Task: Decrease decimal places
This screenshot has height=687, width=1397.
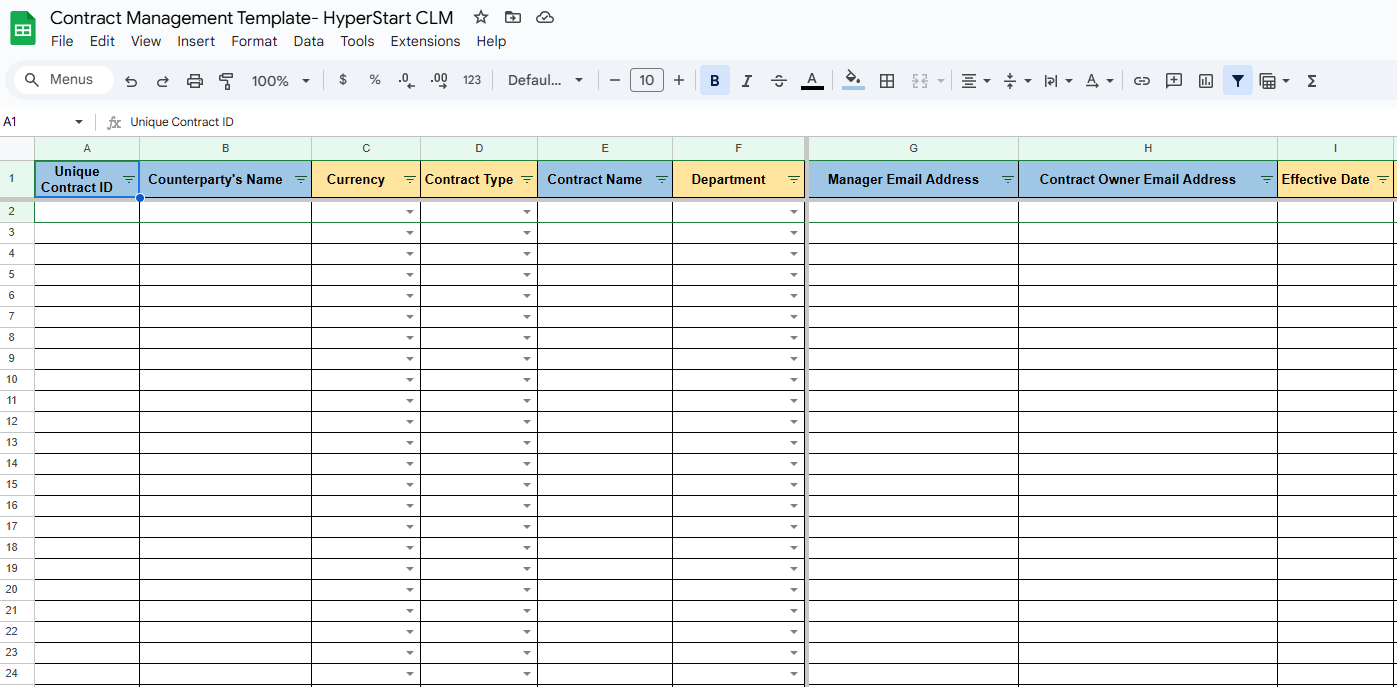Action: point(406,80)
